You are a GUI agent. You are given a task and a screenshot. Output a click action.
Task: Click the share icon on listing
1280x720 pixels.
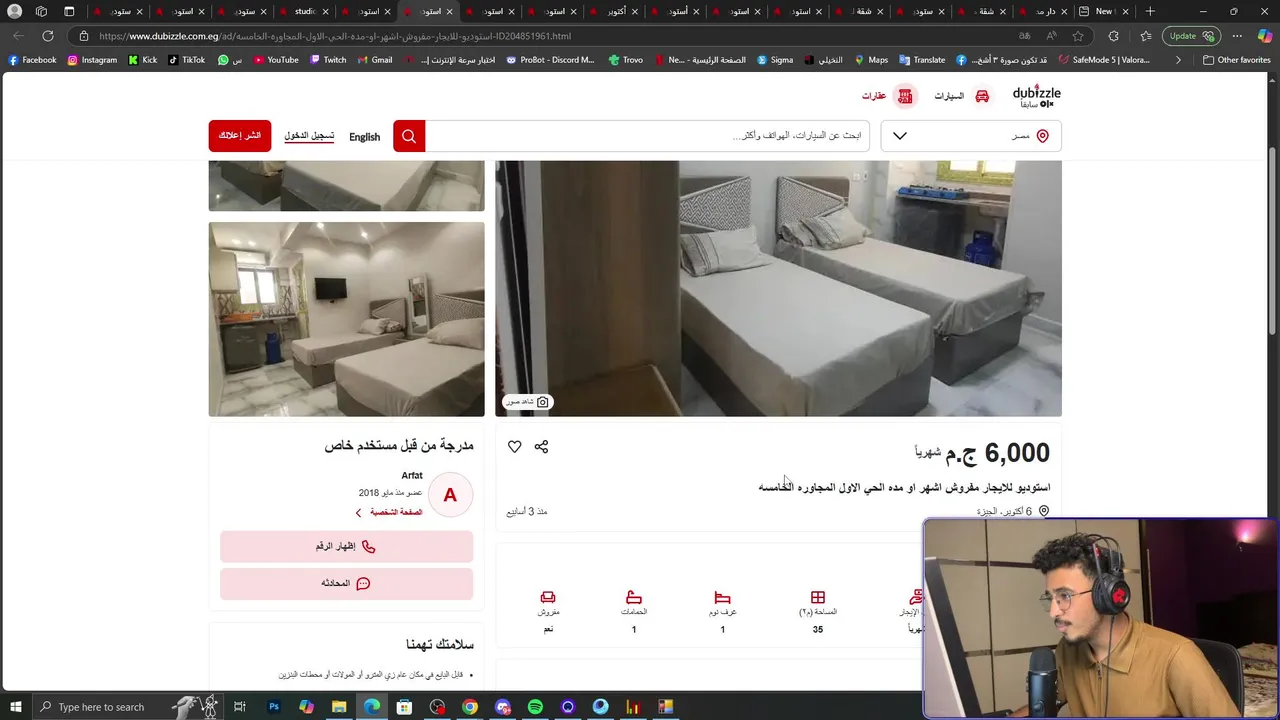tap(541, 447)
